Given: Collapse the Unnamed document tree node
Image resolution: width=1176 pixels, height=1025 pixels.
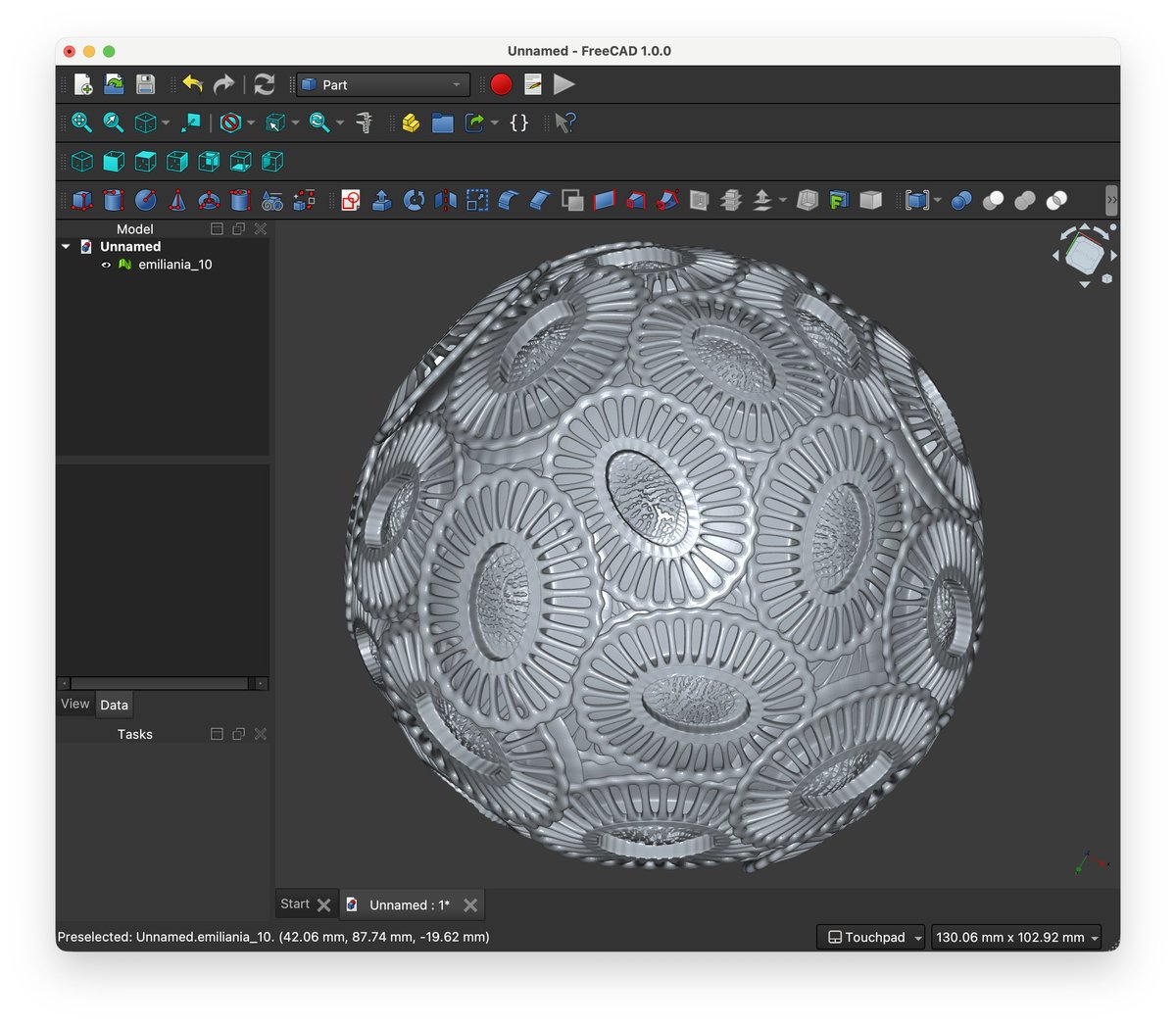Looking at the screenshot, I should [x=66, y=247].
